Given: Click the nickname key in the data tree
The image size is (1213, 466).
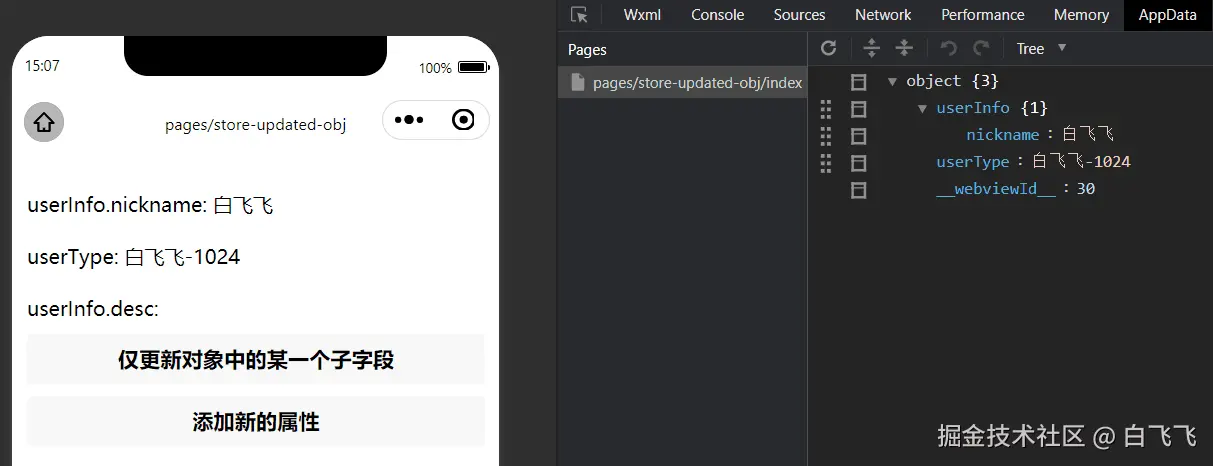Looking at the screenshot, I should (1002, 135).
